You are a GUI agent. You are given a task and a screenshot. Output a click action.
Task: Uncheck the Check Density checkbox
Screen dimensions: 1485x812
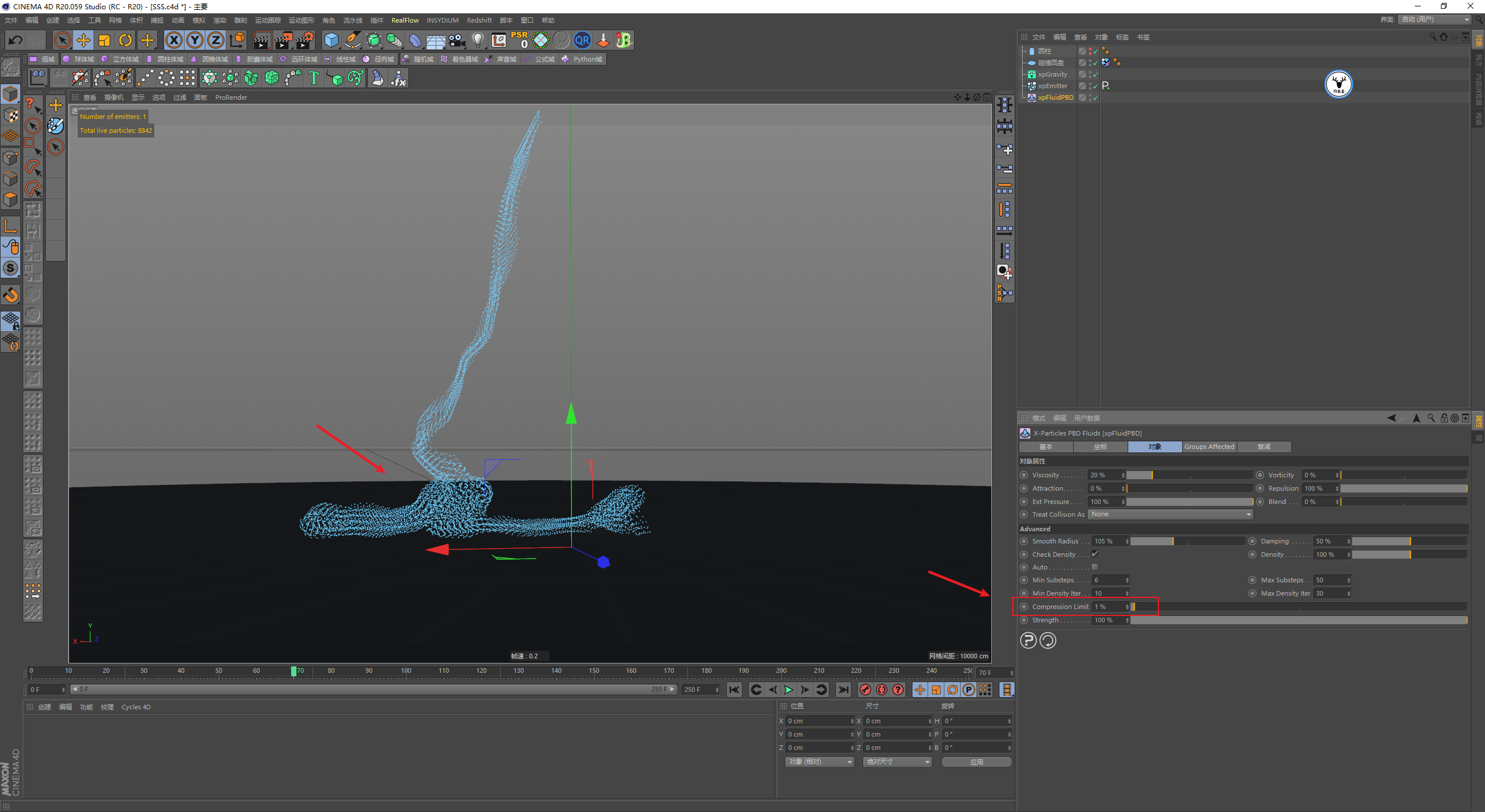coord(1095,554)
